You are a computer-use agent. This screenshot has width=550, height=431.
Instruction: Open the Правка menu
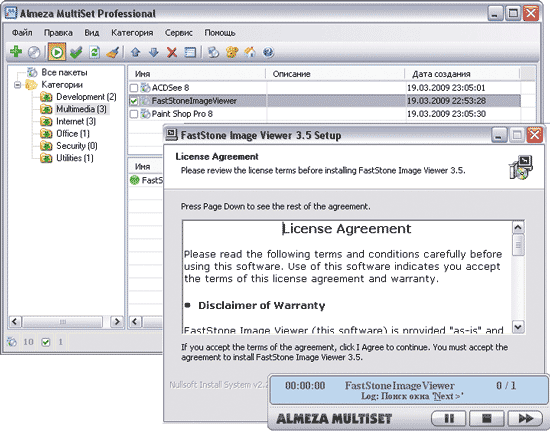(x=58, y=33)
